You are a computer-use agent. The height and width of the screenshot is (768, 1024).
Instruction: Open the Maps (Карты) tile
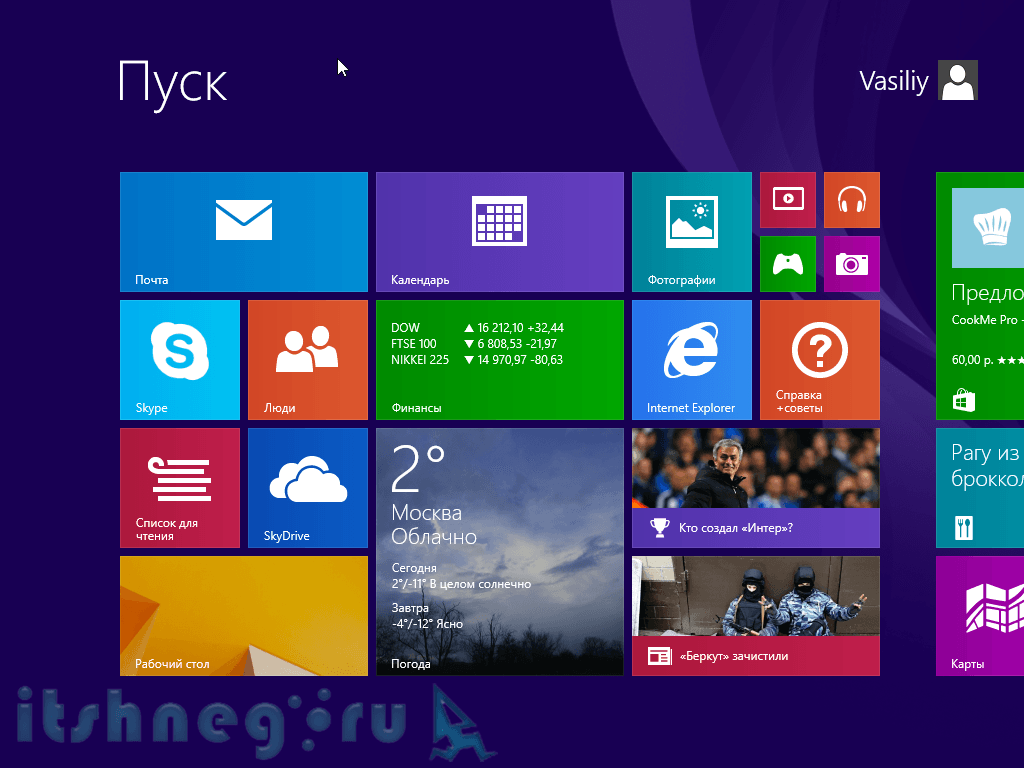coord(980,615)
